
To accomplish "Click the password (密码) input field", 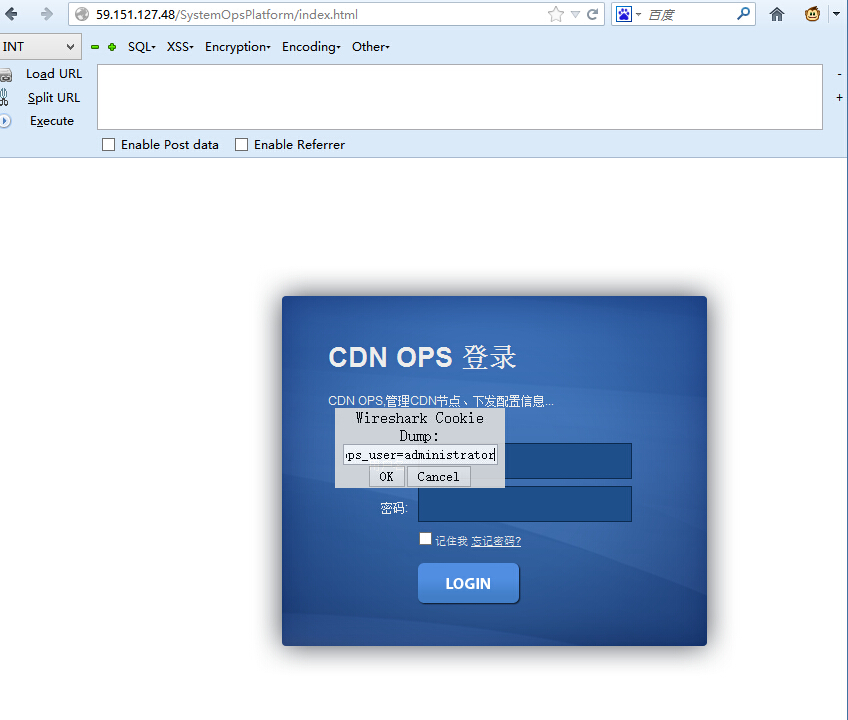I will 525,504.
